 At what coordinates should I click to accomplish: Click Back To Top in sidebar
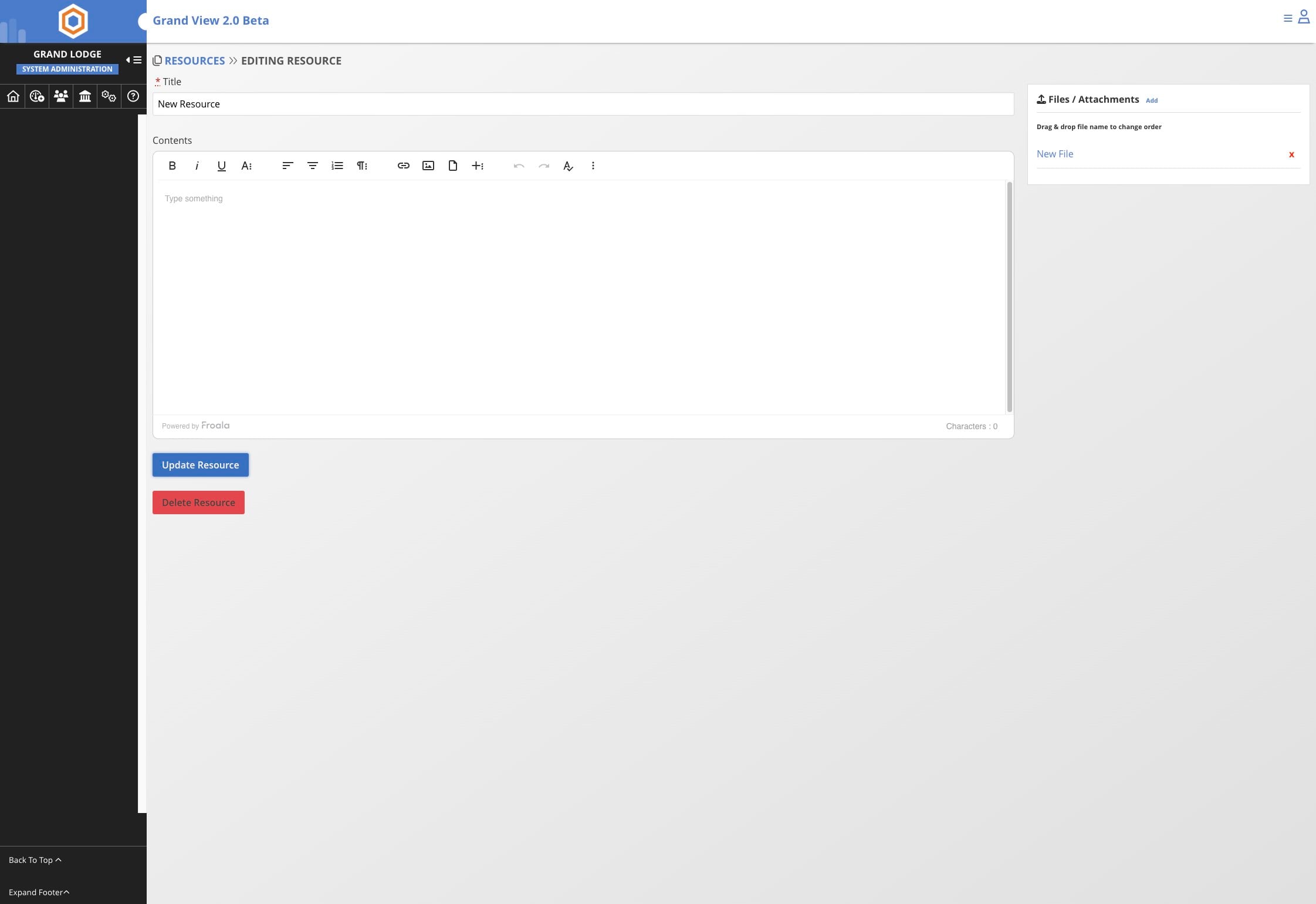click(x=35, y=860)
